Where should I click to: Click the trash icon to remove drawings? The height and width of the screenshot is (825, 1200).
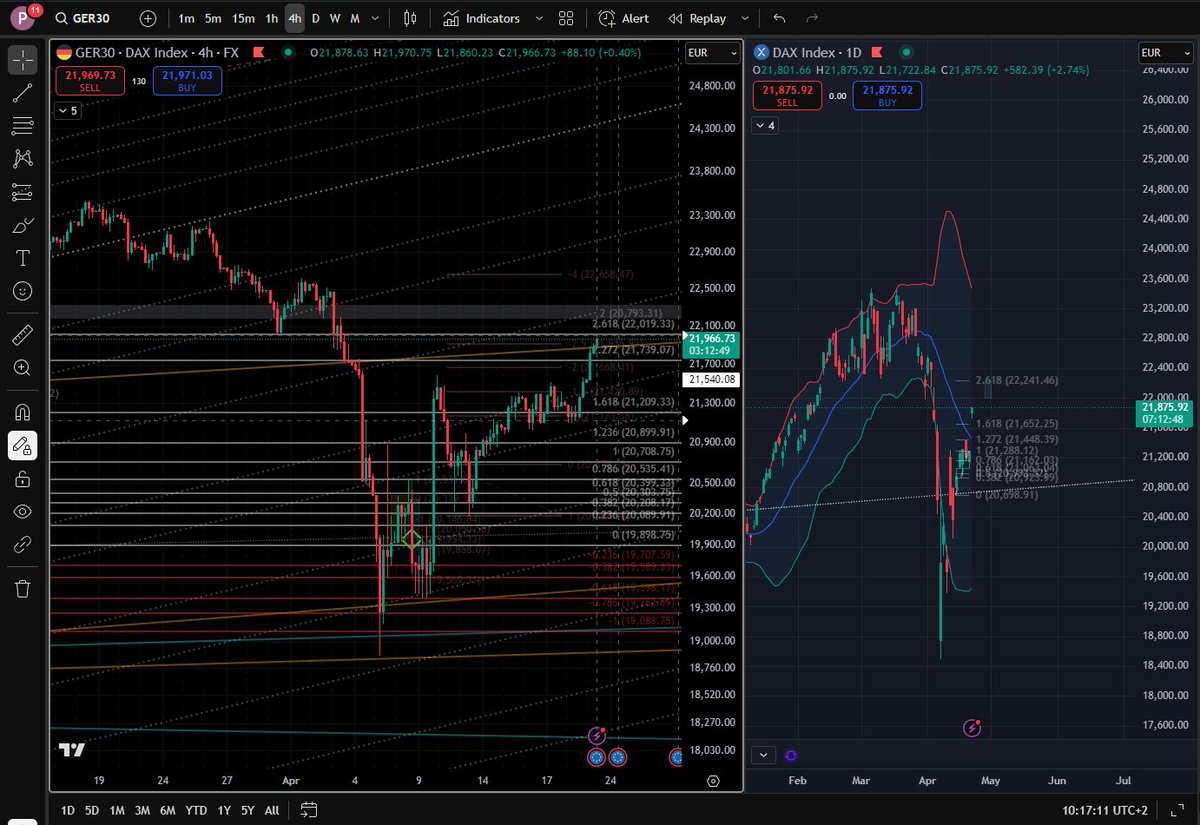21,589
